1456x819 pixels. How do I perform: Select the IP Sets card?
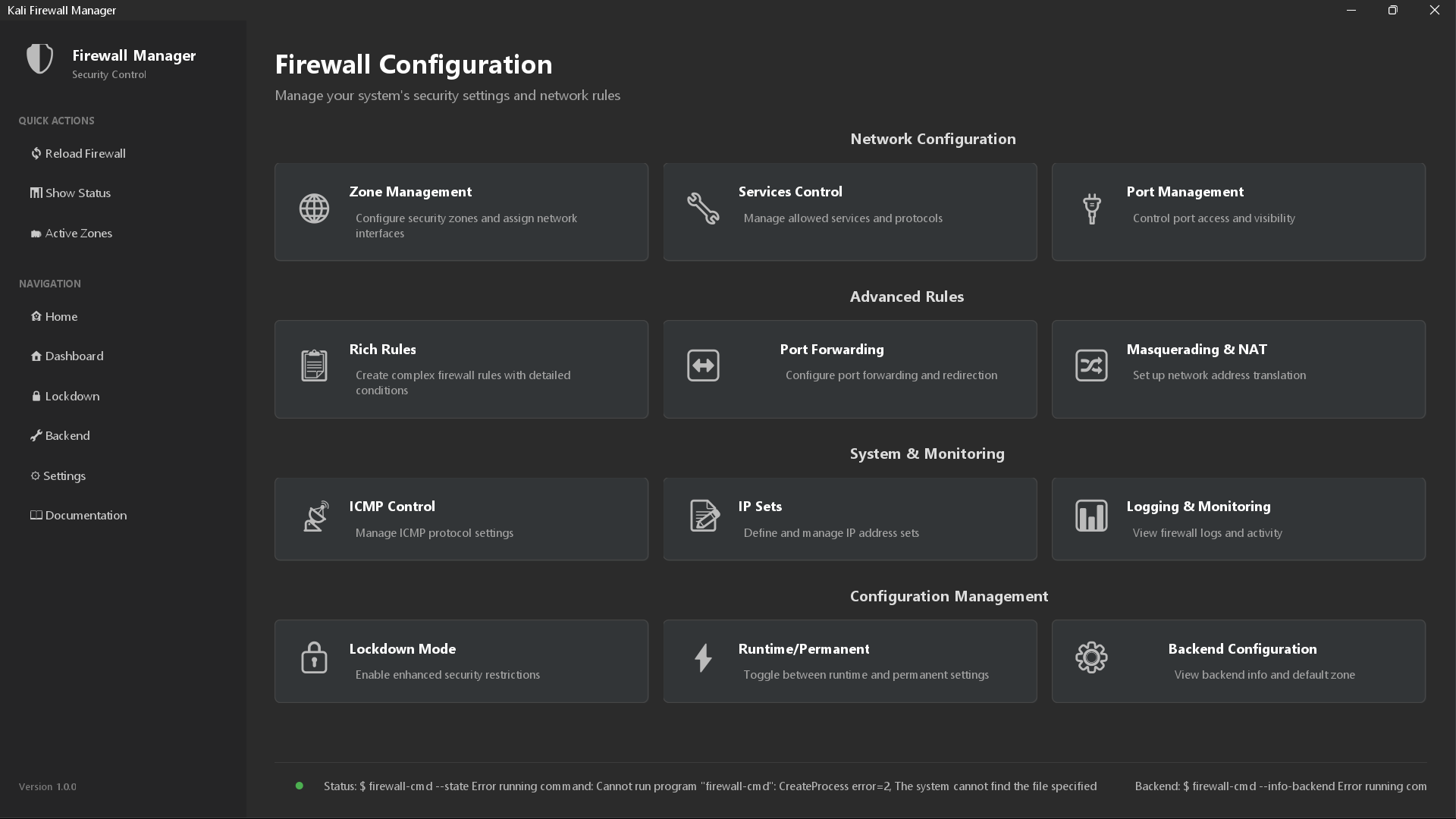(850, 519)
